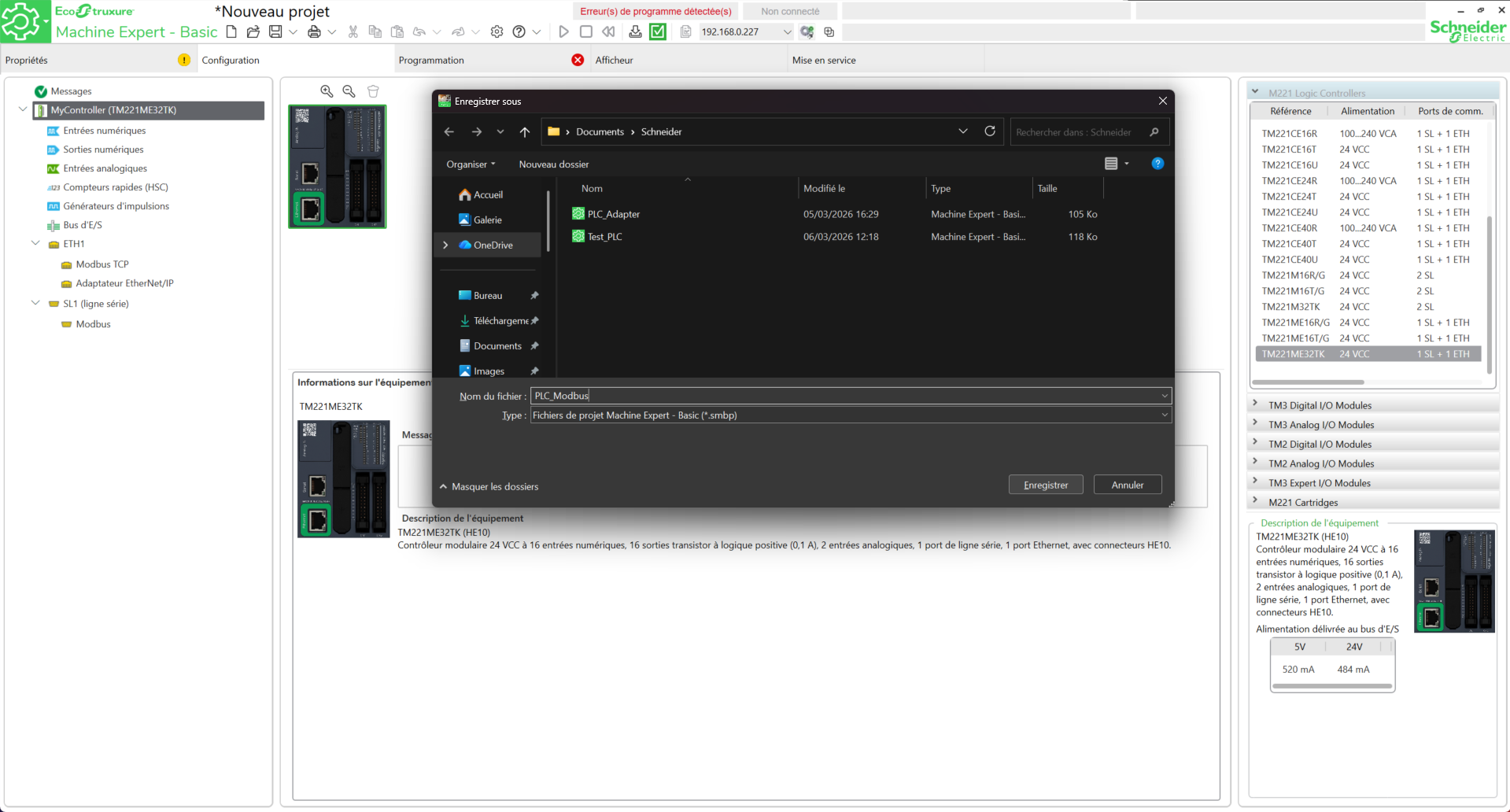Refresh the Schneider folder listing
The image size is (1510, 812).
point(990,131)
